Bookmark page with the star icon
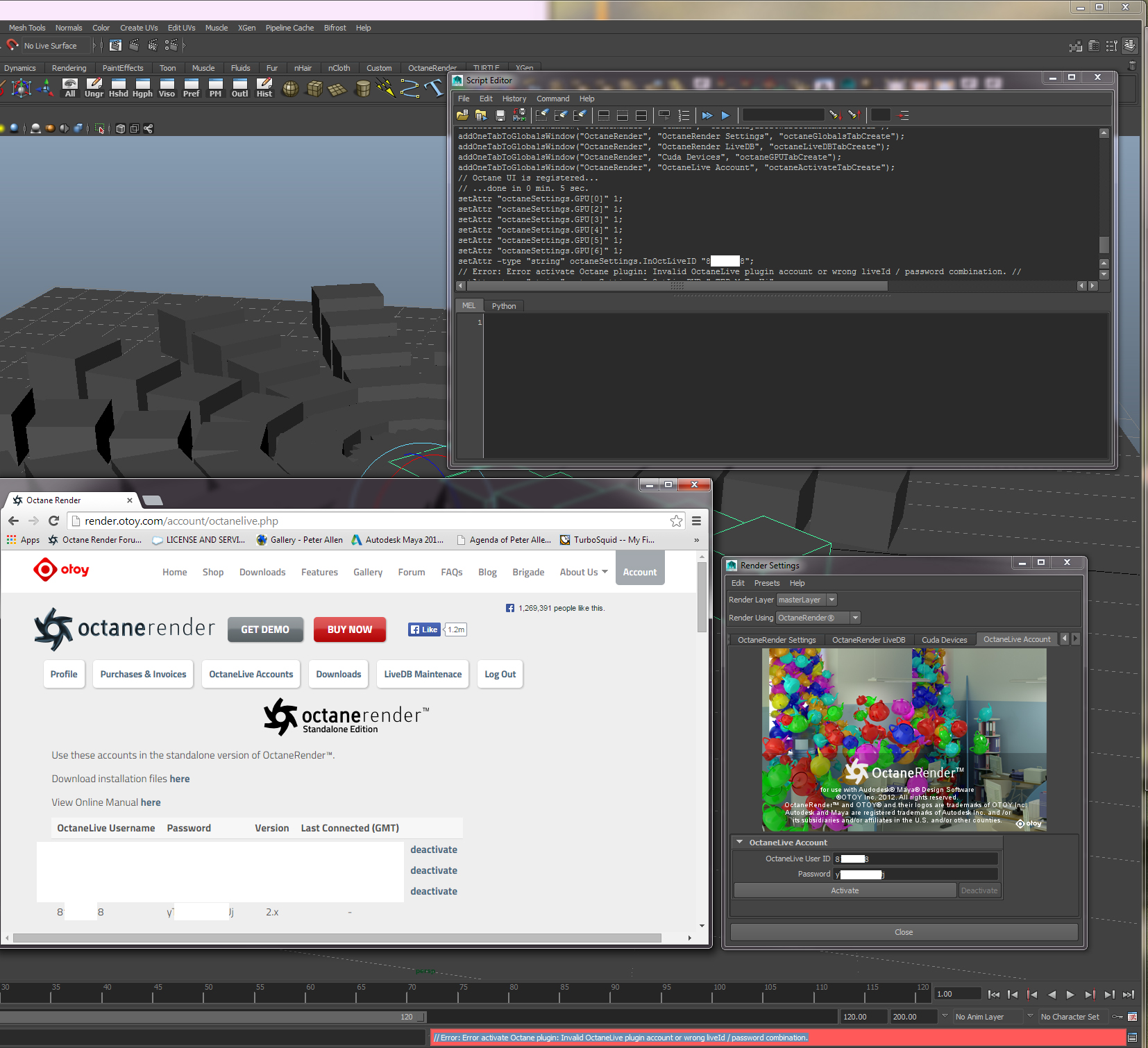 click(x=676, y=521)
